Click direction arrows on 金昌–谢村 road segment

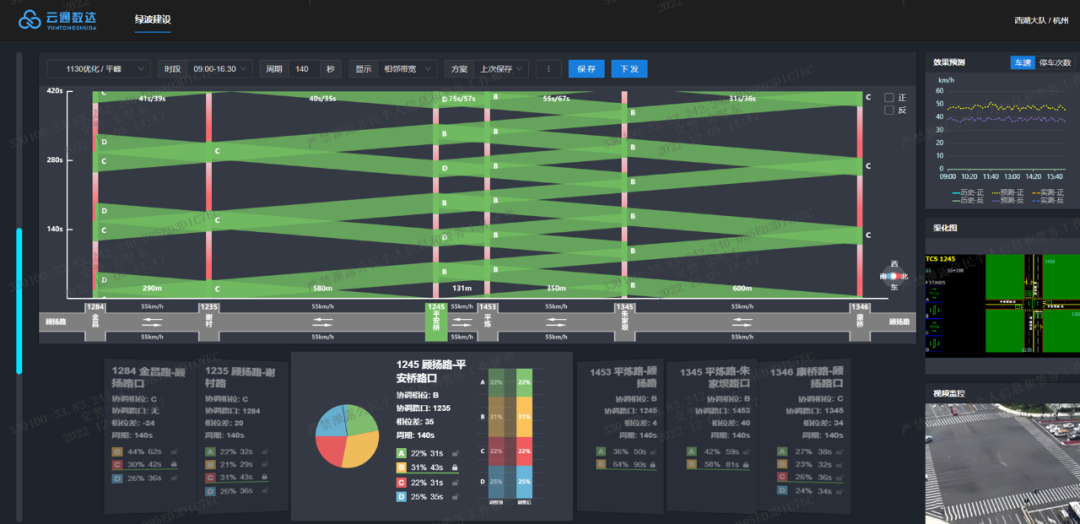point(152,322)
